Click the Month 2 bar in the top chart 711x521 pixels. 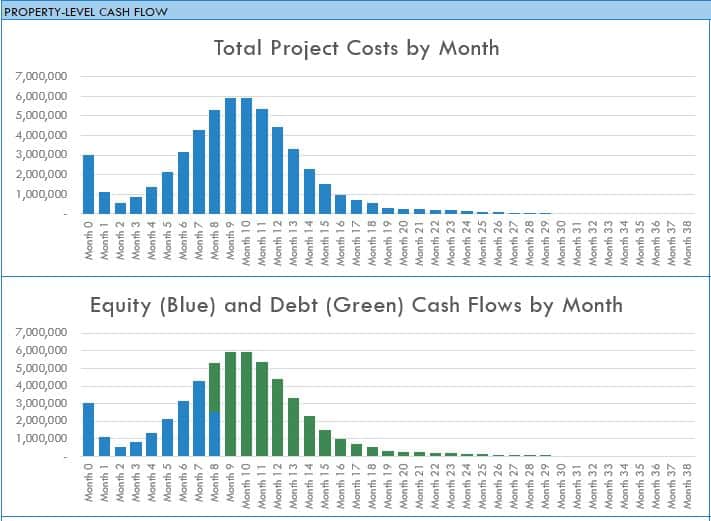[x=120, y=208]
